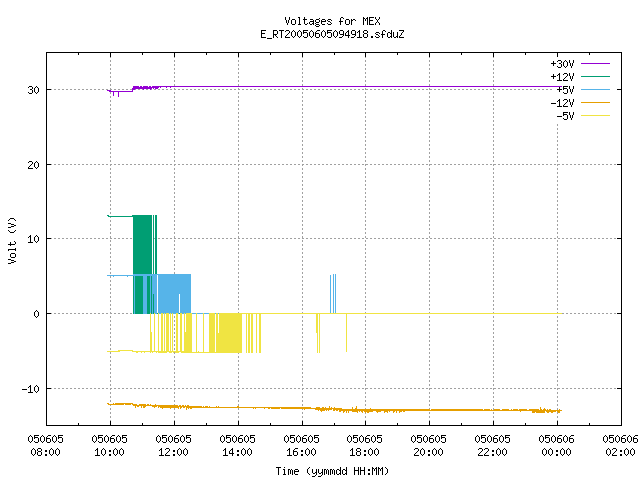The image size is (640, 480).
Task: Click the time tick 050605 08:00
Action: (x=46, y=445)
